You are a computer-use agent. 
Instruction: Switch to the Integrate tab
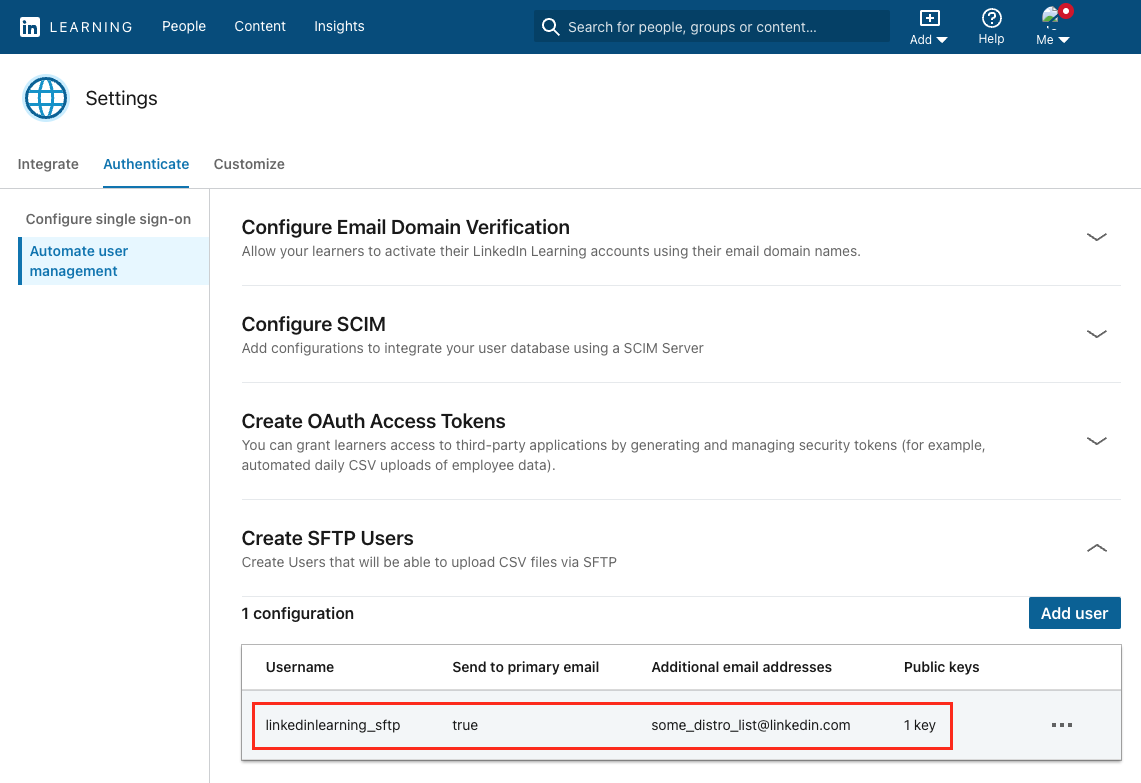click(47, 163)
